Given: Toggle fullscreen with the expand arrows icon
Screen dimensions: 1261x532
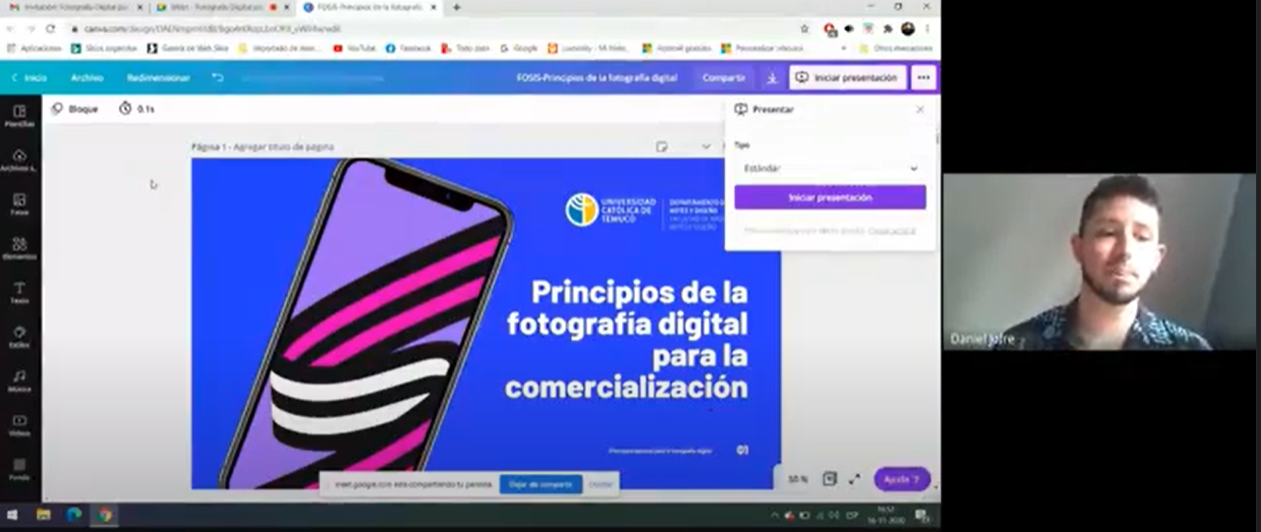Looking at the screenshot, I should [855, 479].
